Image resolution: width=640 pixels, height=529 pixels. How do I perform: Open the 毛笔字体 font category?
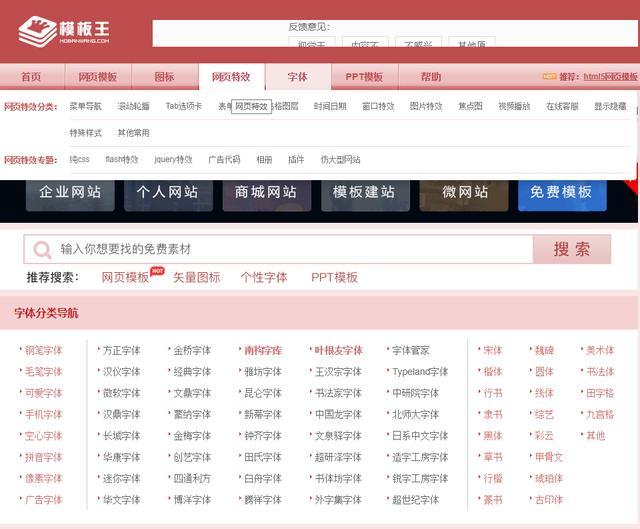point(43,372)
